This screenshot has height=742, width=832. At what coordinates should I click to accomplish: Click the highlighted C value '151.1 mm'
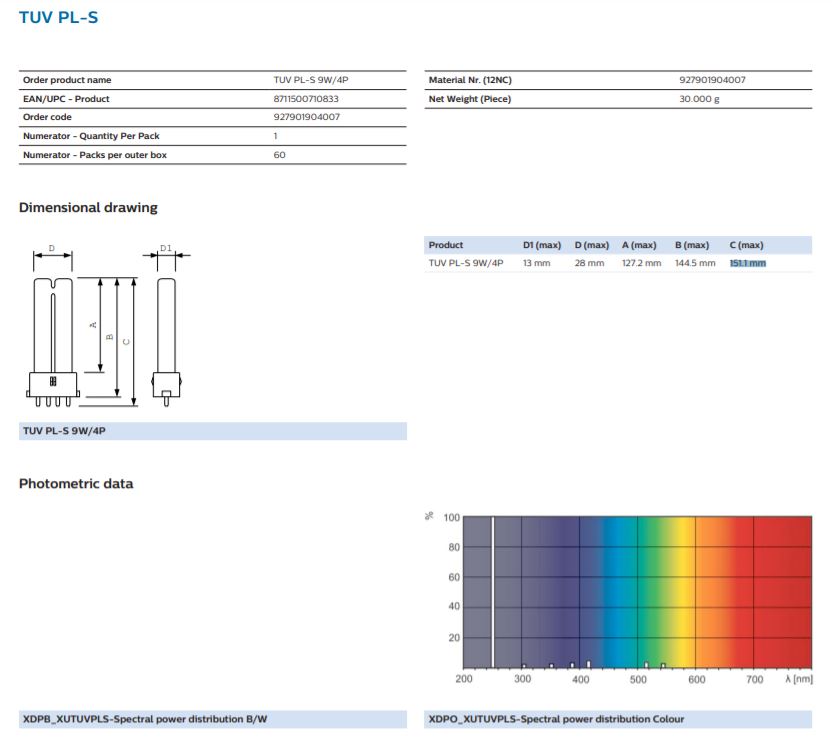(748, 263)
